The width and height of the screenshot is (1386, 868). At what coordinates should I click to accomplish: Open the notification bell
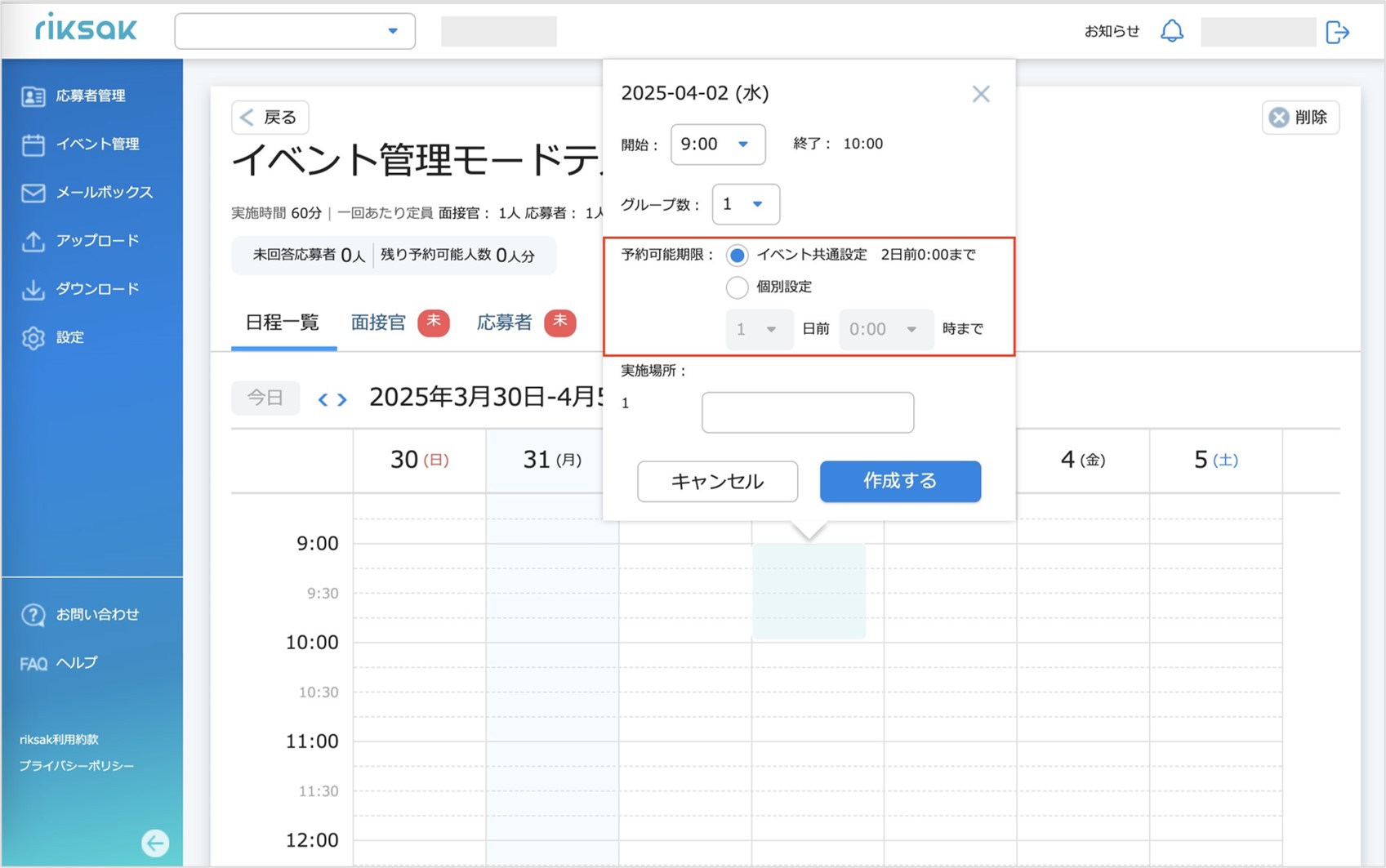tap(1172, 31)
